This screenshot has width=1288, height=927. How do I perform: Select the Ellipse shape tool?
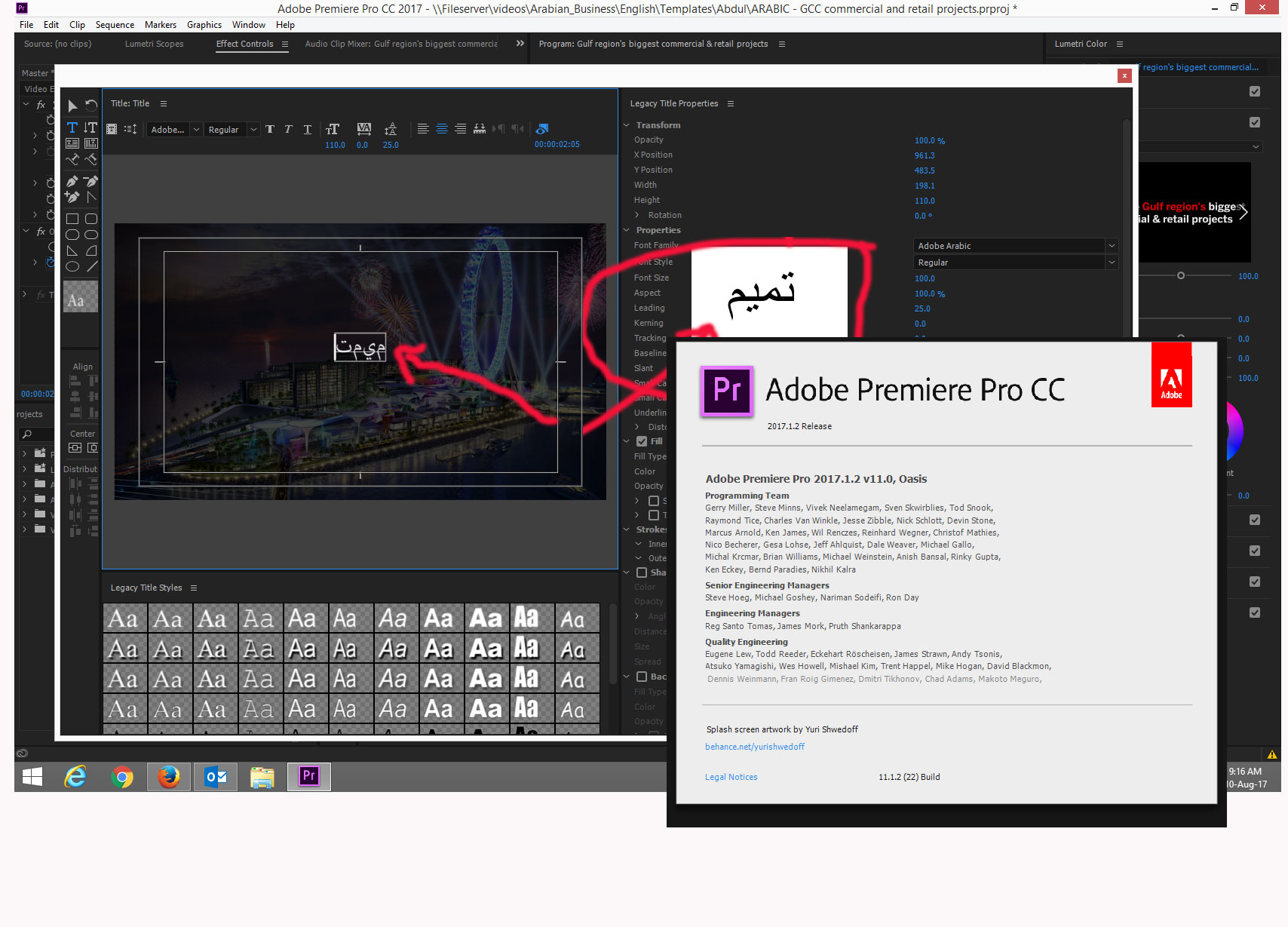point(72,266)
